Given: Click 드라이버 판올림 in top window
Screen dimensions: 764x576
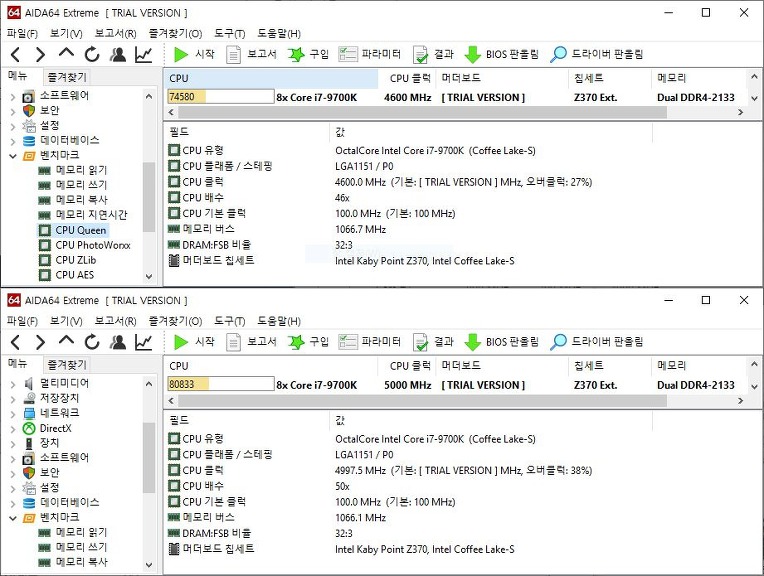Looking at the screenshot, I should tap(596, 55).
